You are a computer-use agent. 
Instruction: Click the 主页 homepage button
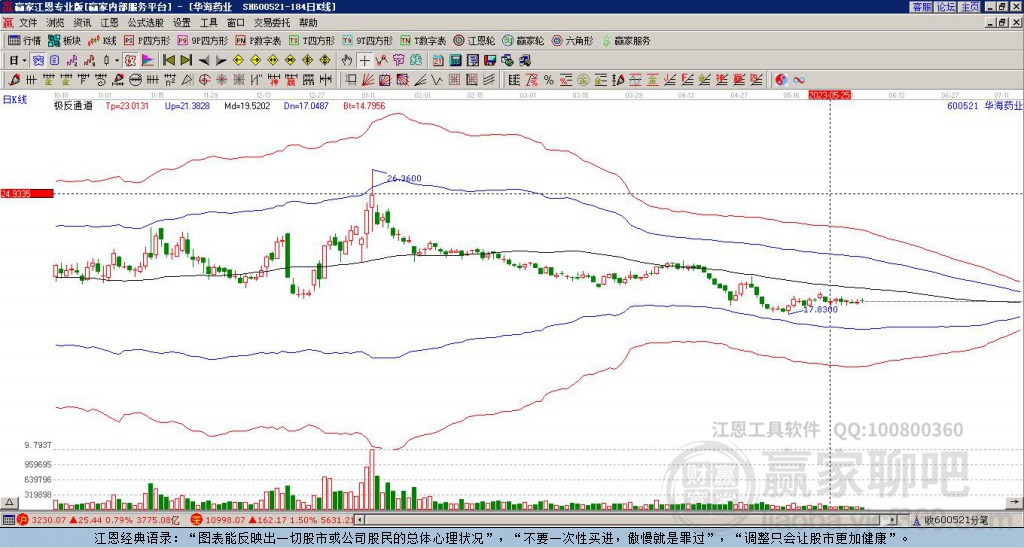(970, 7)
